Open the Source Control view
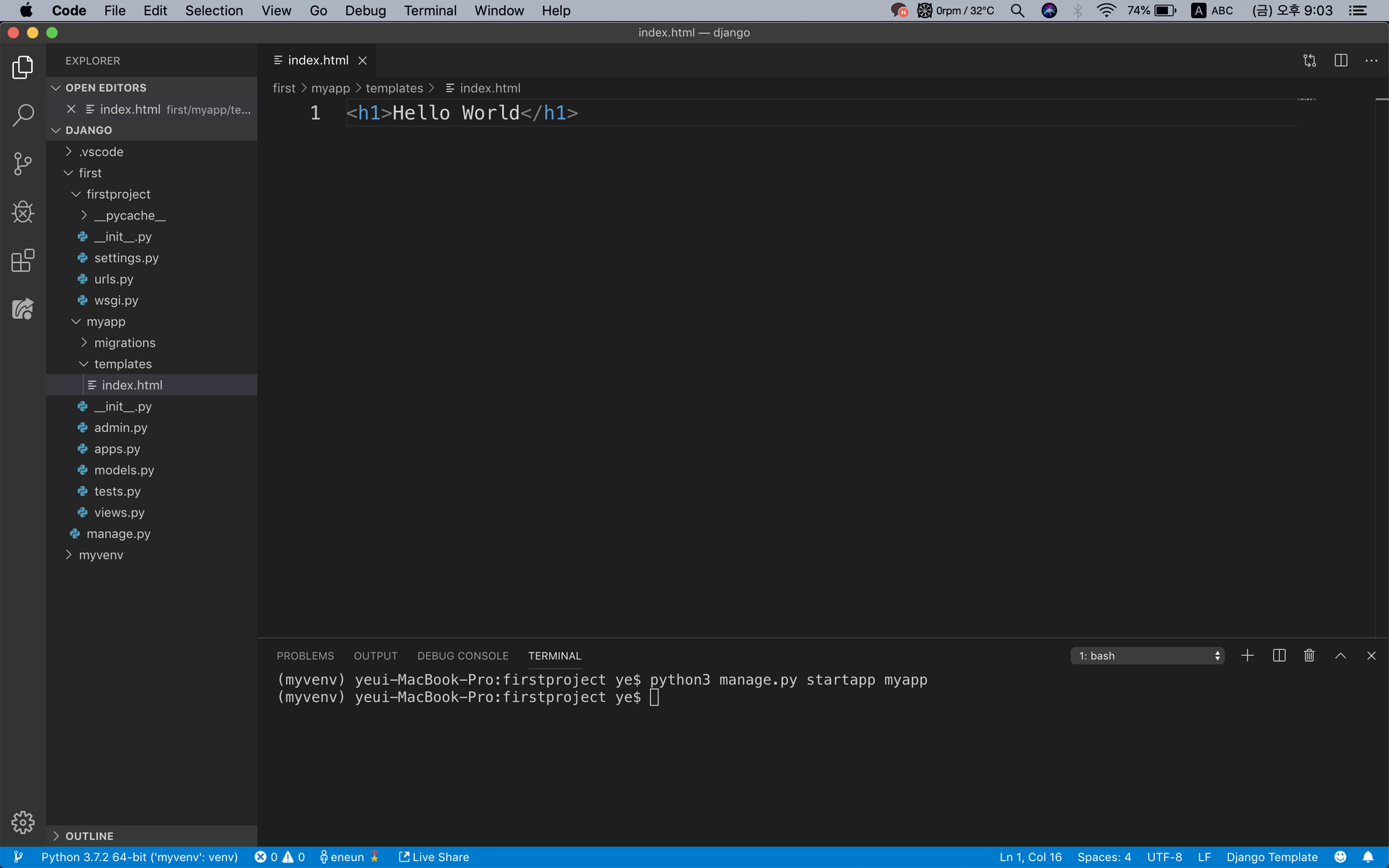The height and width of the screenshot is (868, 1389). [x=23, y=164]
